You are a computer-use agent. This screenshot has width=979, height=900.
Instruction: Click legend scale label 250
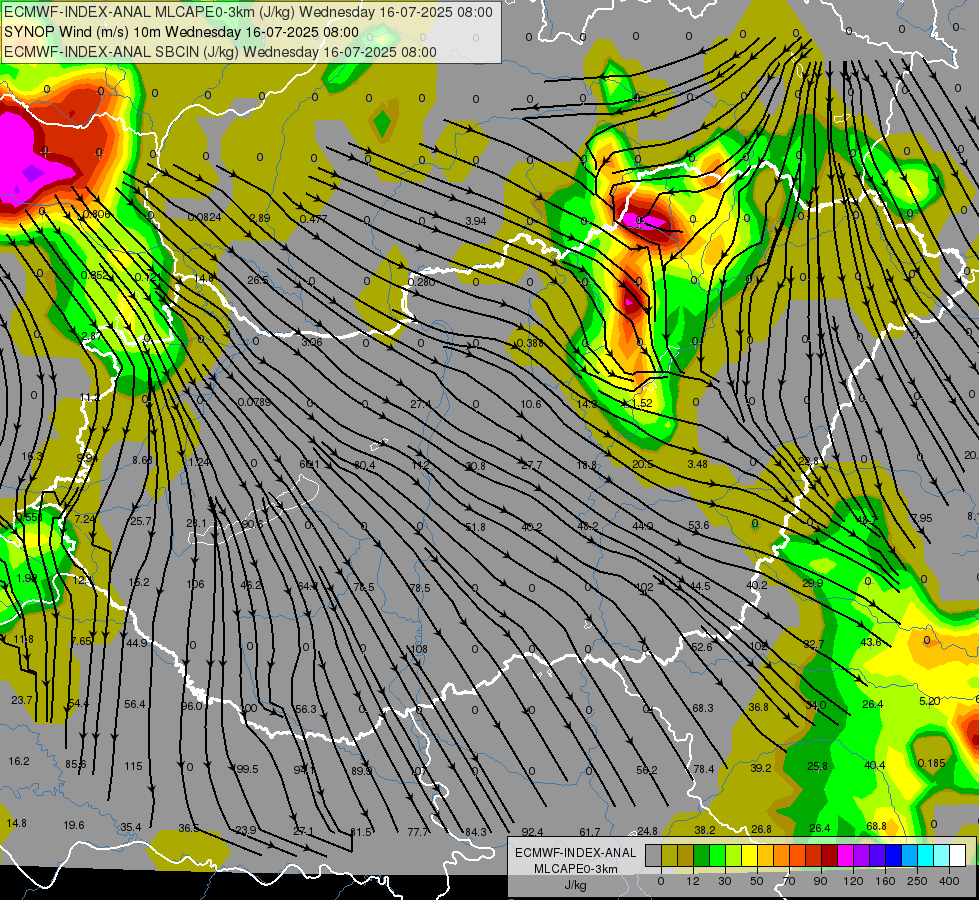click(917, 881)
